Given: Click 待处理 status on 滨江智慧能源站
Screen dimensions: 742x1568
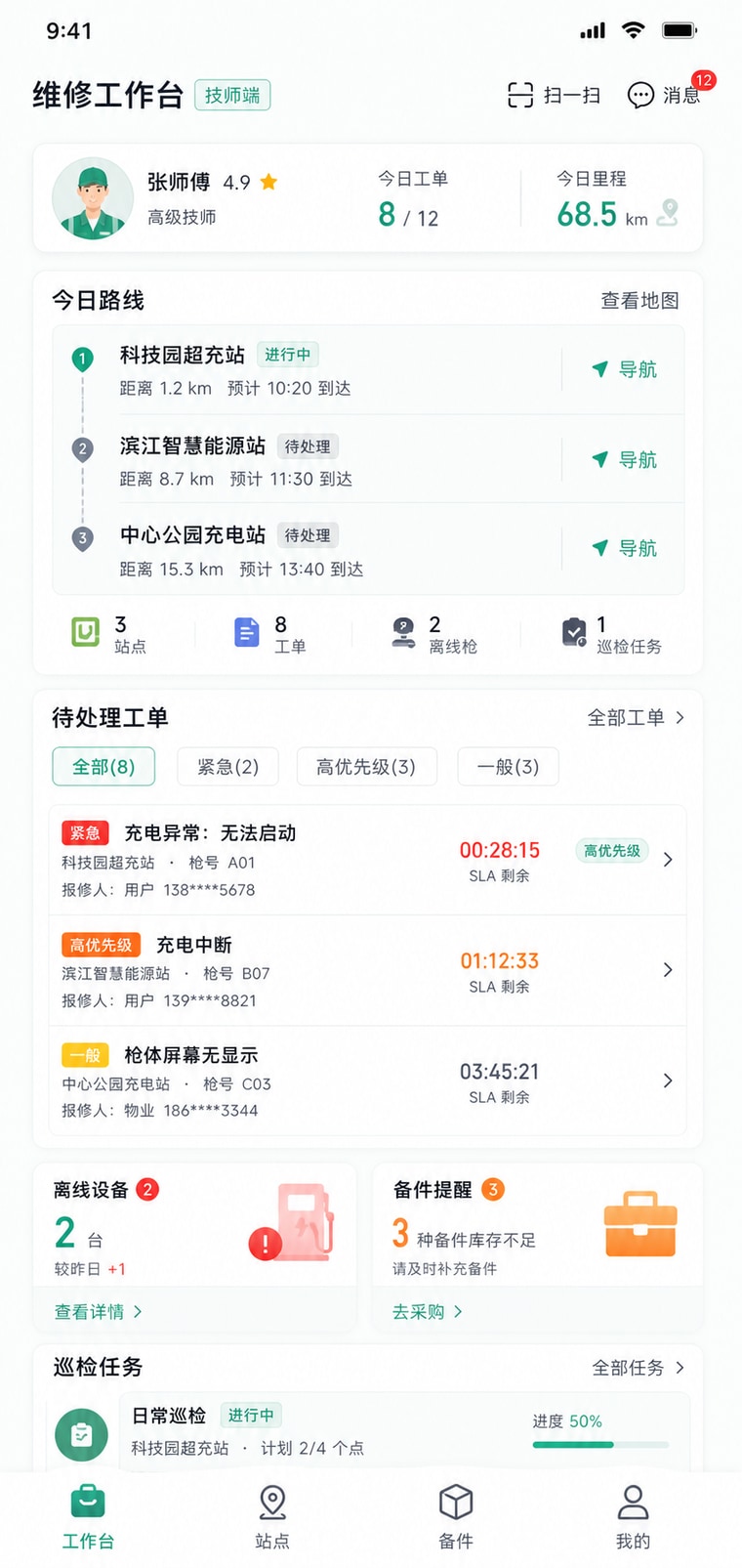Looking at the screenshot, I should click(308, 446).
